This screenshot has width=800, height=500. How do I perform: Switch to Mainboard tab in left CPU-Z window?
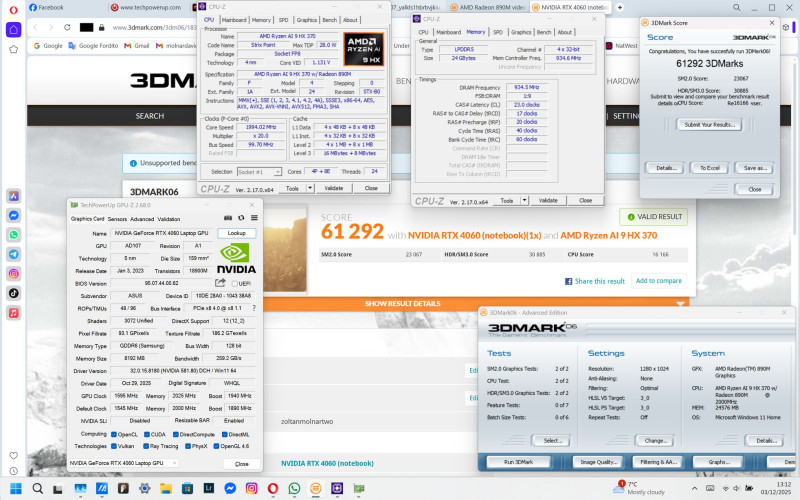234,20
